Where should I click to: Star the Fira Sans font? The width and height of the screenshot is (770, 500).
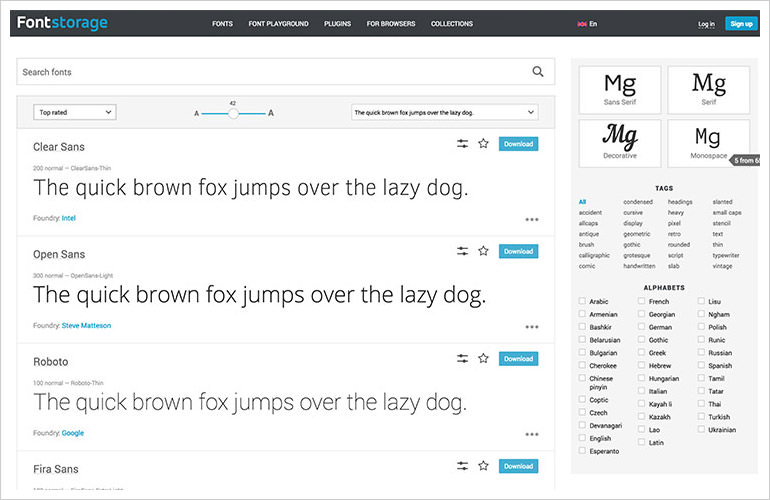point(483,466)
